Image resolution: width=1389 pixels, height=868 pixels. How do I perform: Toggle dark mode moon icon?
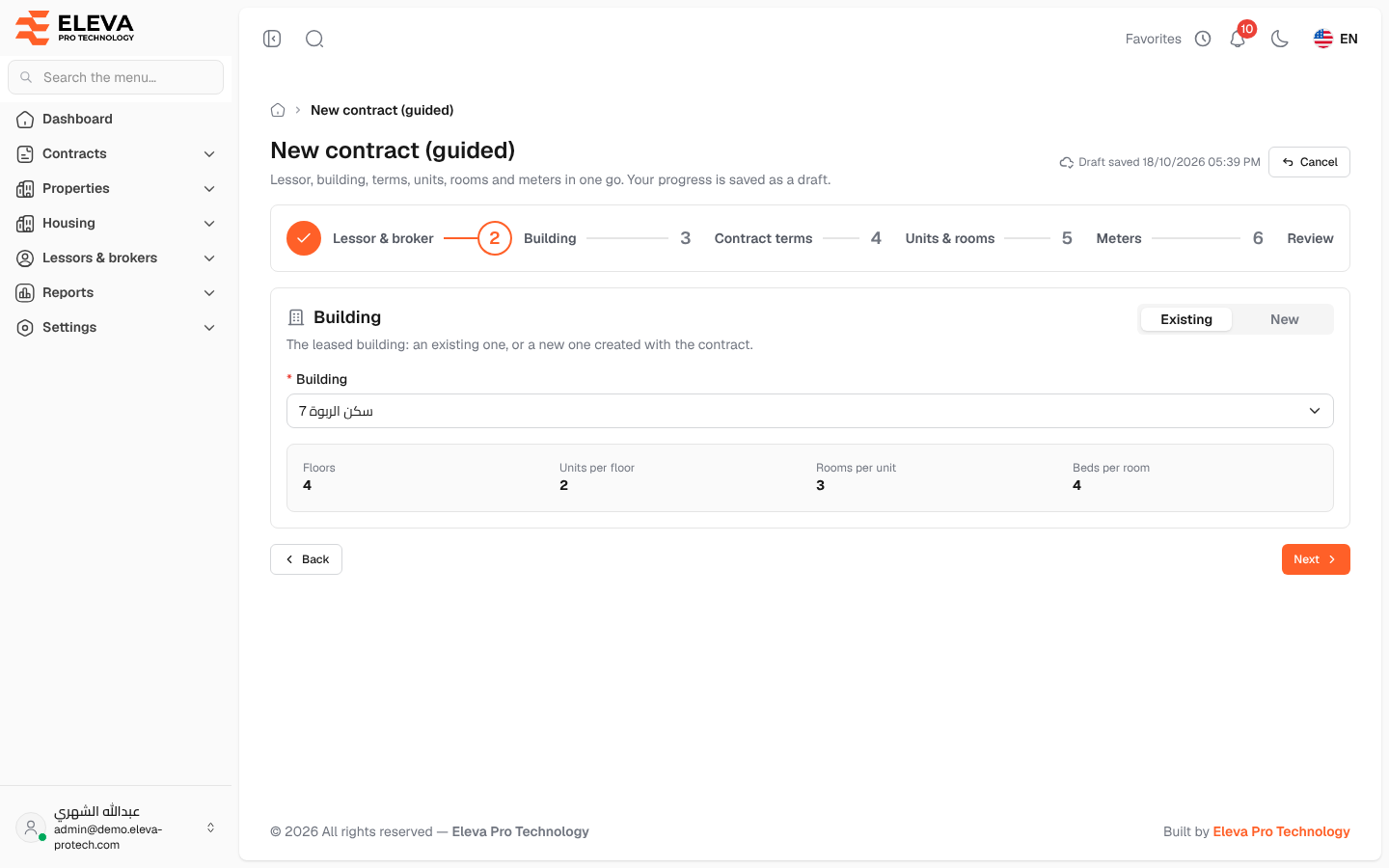(1280, 39)
